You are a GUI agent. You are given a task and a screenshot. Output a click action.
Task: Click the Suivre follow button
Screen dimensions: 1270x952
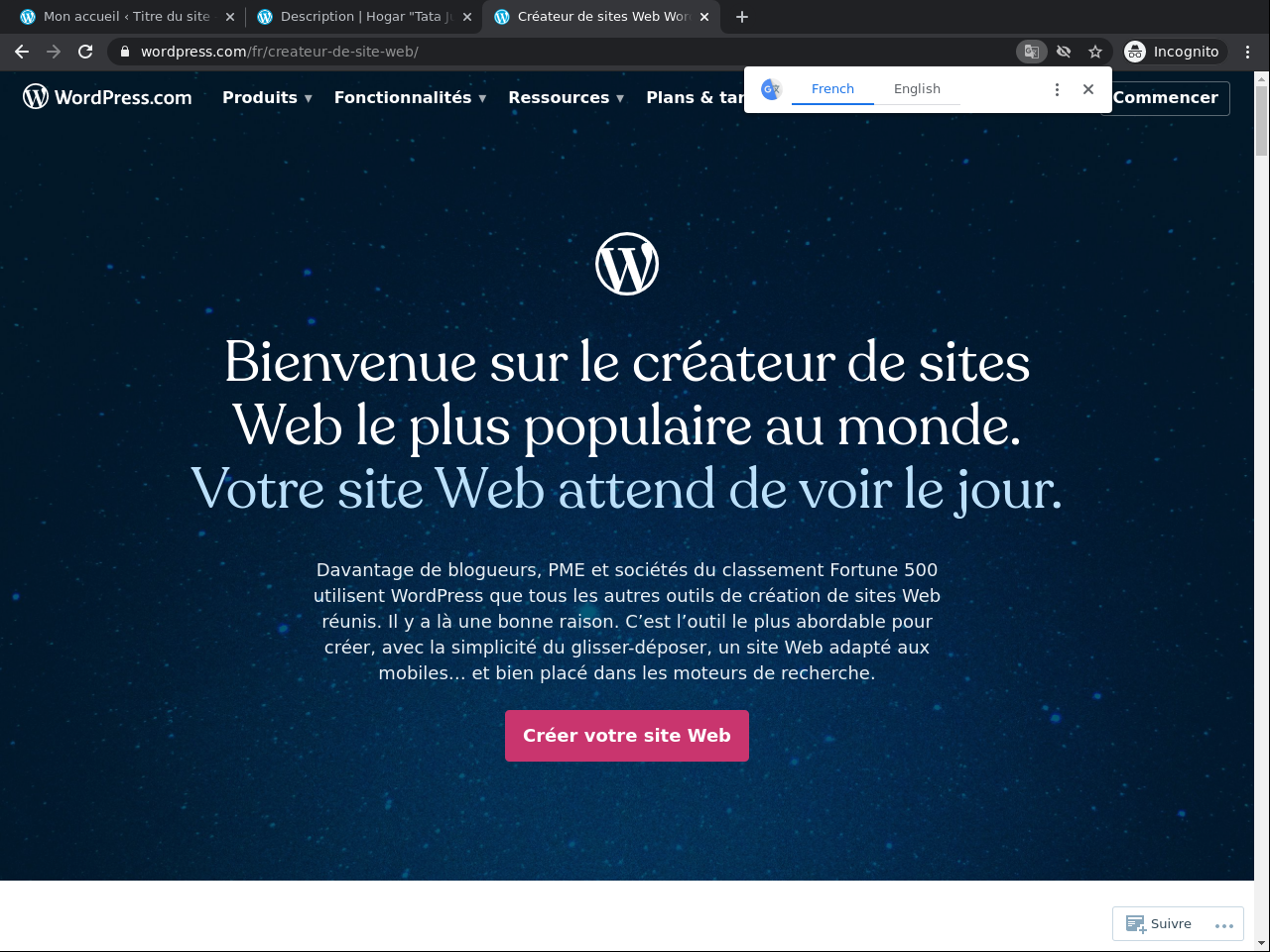coord(1159,923)
